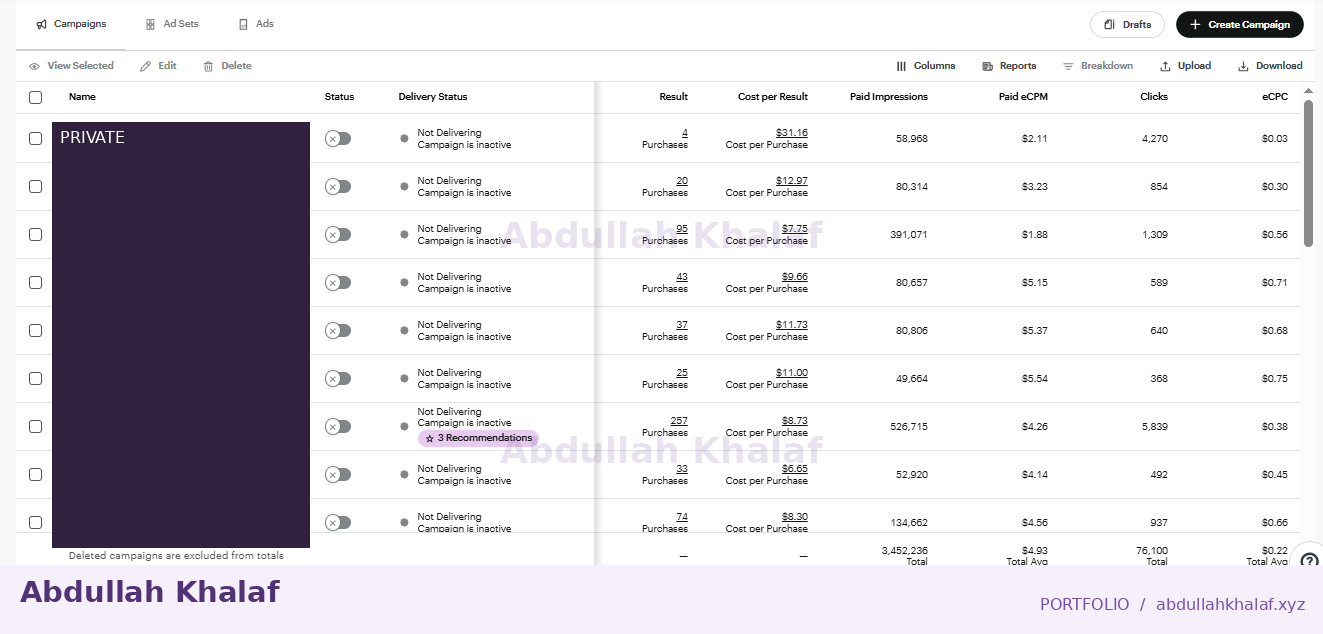Open the Reports menu

click(1009, 66)
